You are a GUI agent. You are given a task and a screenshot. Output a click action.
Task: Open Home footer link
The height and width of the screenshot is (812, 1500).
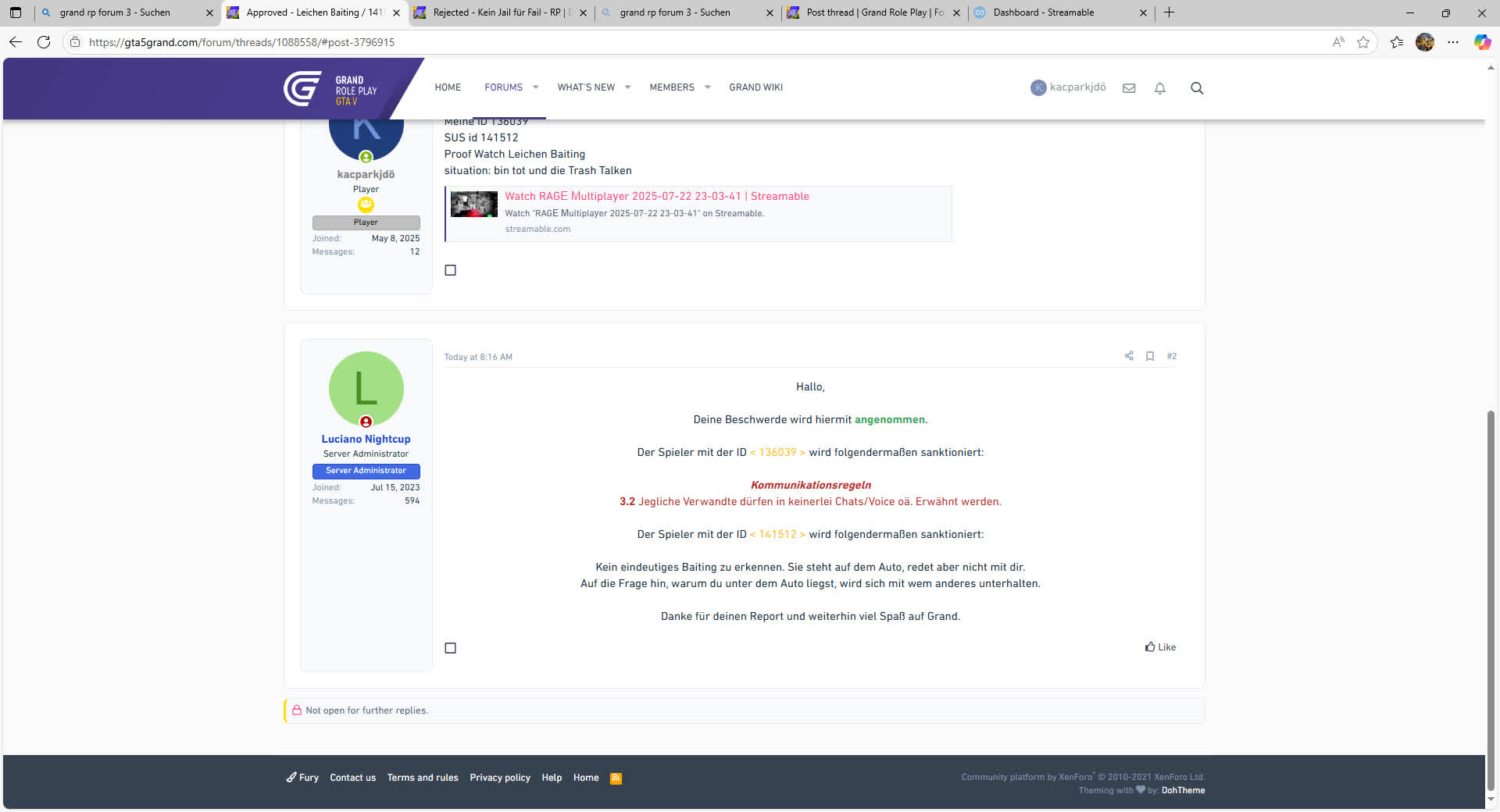[586, 778]
